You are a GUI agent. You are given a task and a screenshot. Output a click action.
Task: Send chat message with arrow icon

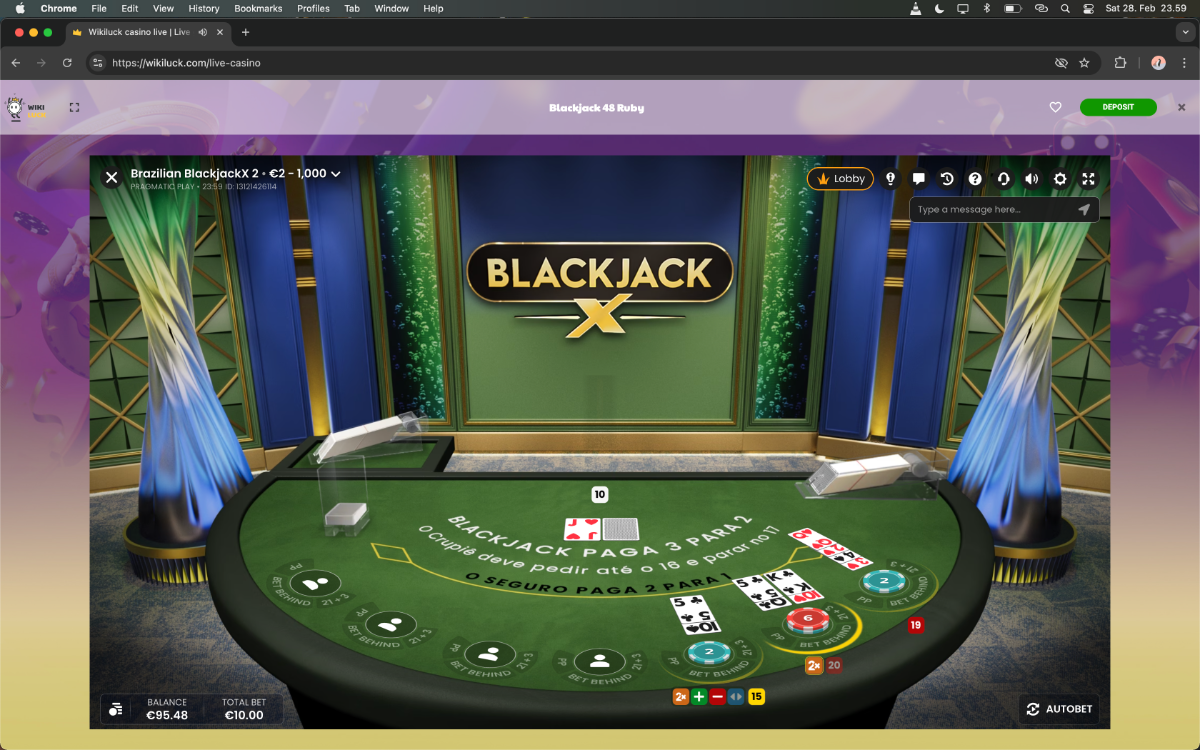[1083, 210]
